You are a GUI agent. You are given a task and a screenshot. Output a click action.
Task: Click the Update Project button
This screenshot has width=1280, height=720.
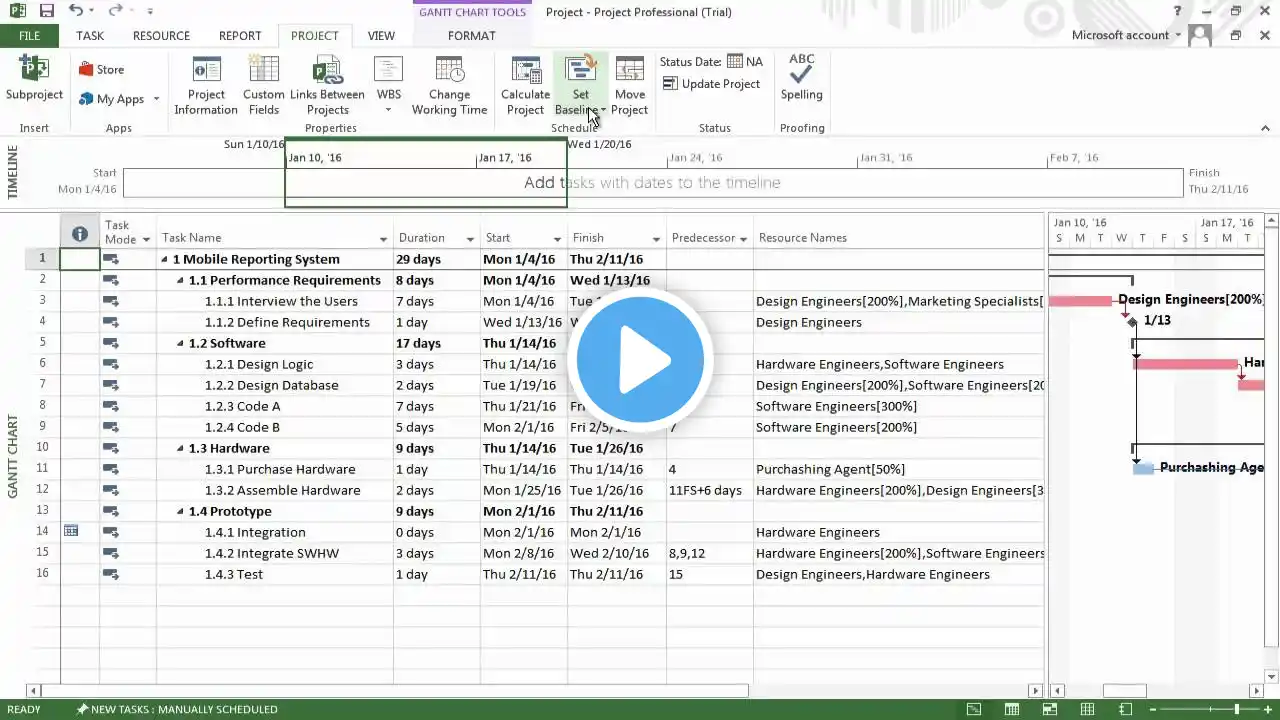point(711,84)
